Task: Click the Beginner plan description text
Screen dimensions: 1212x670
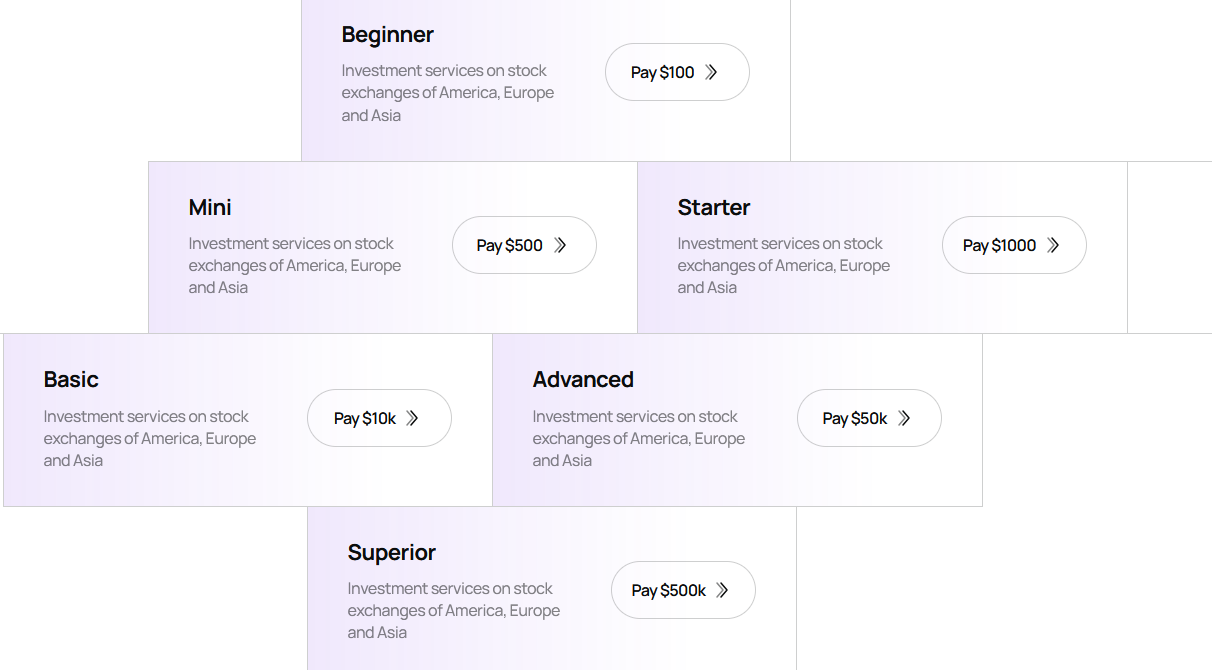Action: pyautogui.click(x=447, y=93)
